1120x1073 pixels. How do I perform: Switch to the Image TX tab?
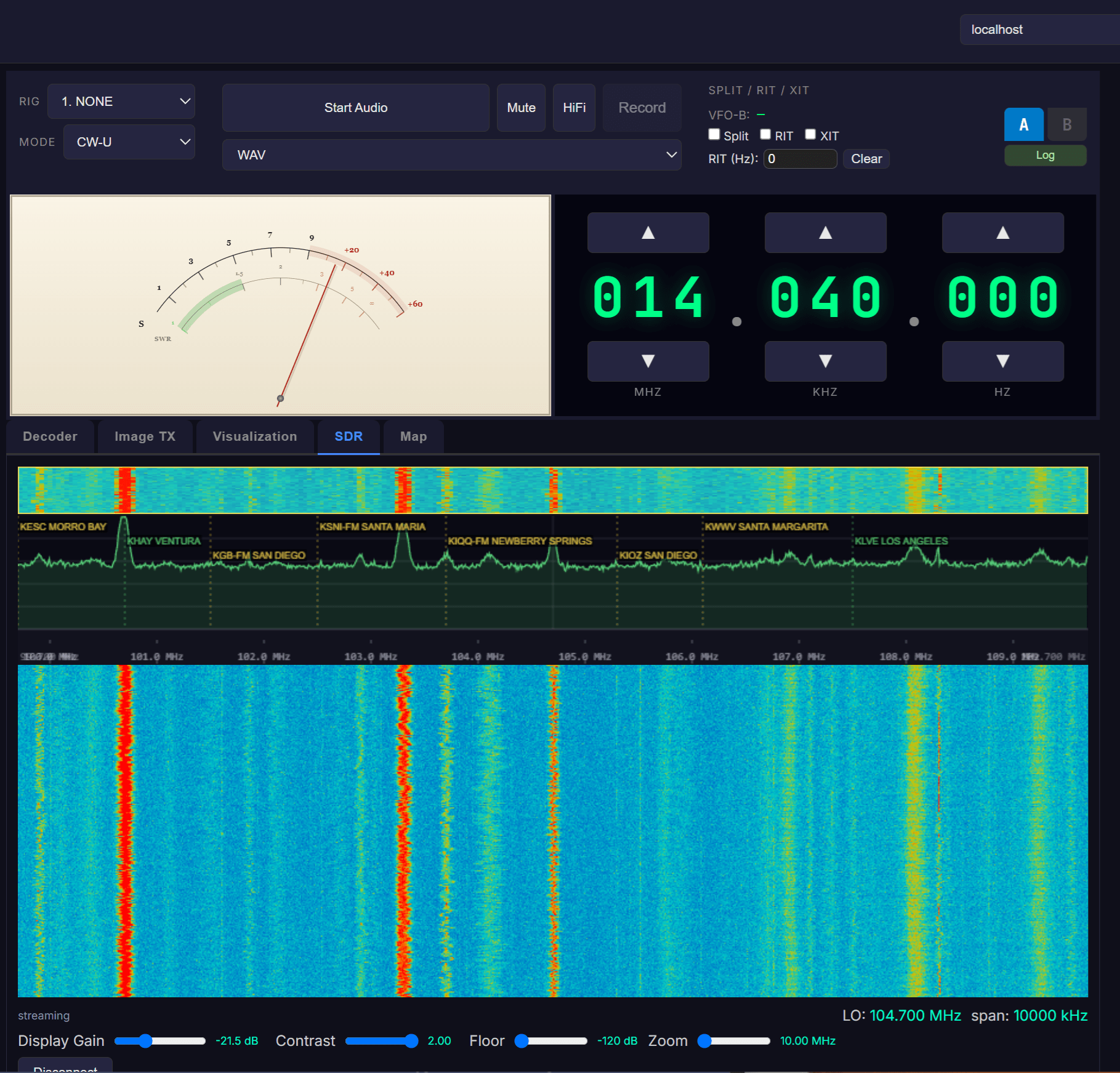(x=145, y=436)
